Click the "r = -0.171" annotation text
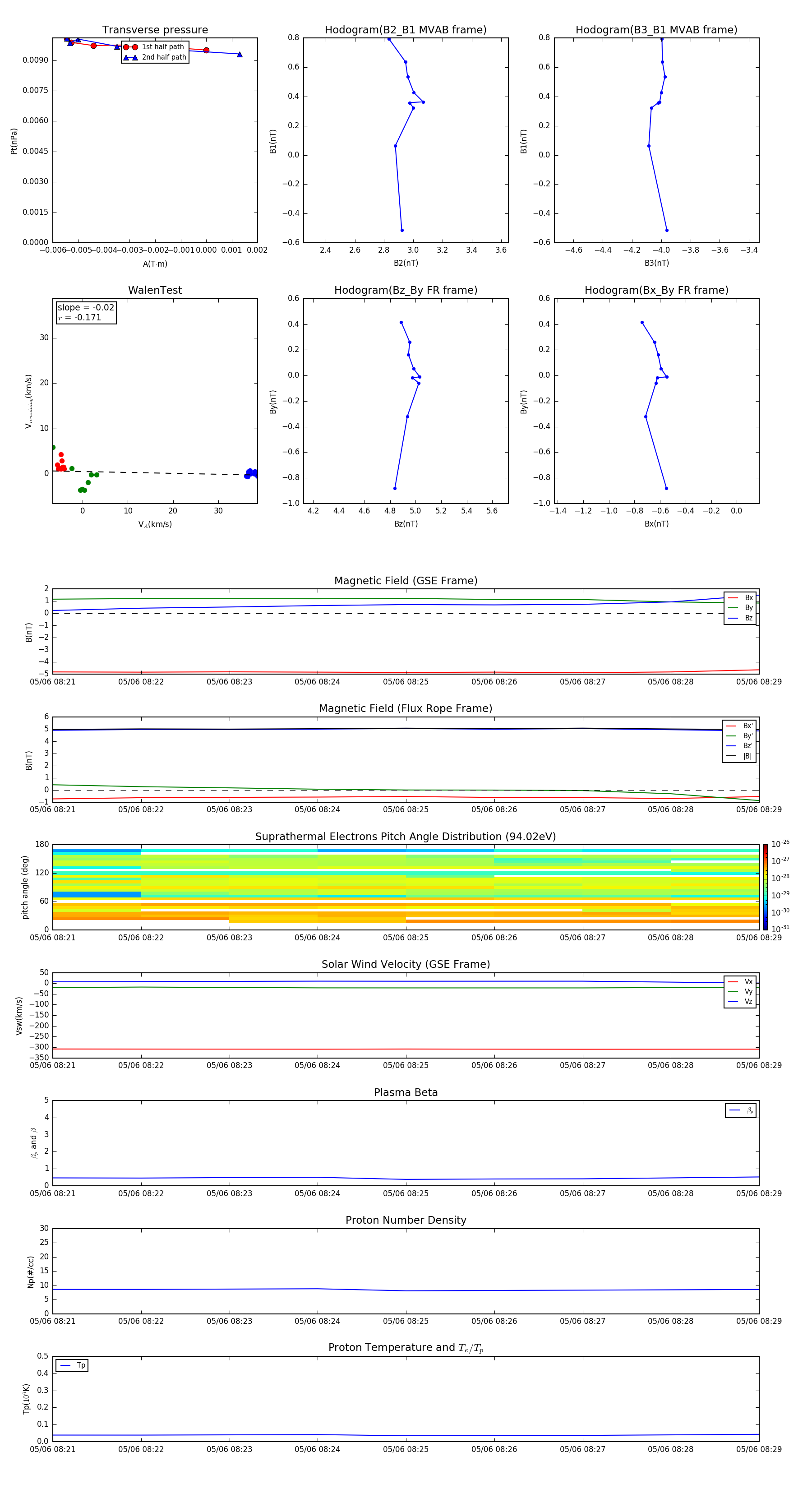 coord(80,317)
